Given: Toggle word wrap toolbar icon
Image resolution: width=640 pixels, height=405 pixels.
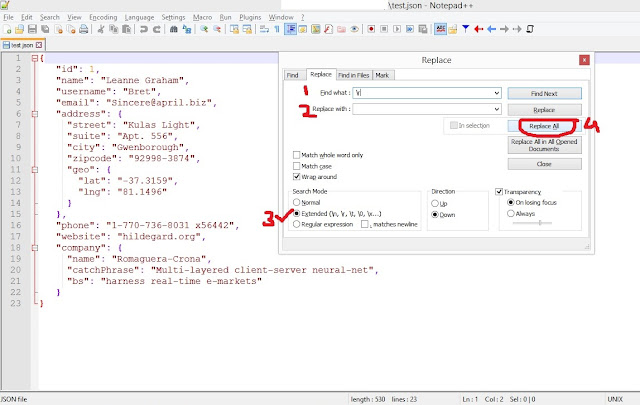Looking at the screenshot, I should coord(264,29).
